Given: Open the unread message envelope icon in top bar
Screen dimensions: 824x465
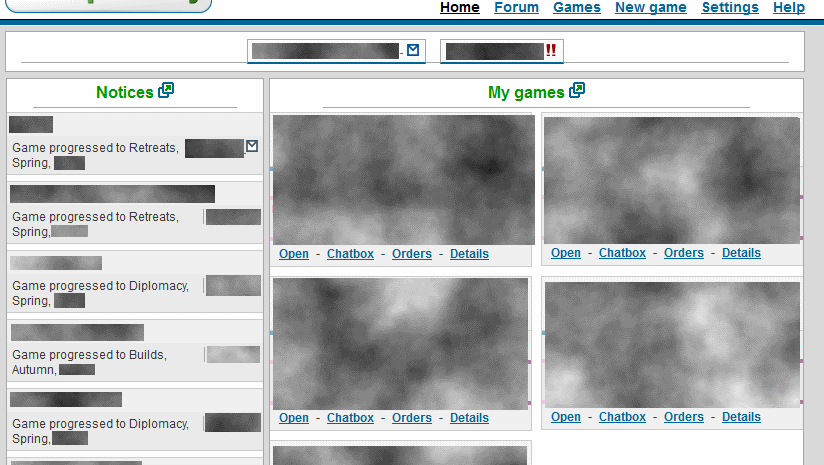Looking at the screenshot, I should coord(413,50).
